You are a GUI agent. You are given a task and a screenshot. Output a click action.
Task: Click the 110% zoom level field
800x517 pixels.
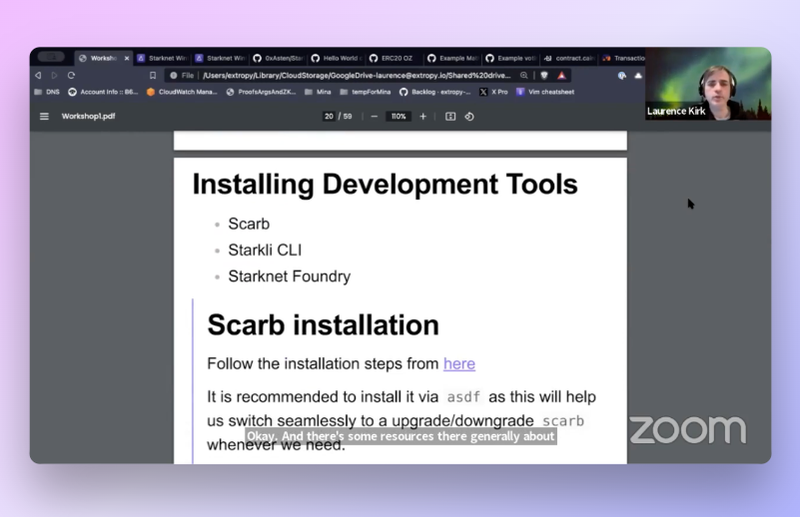(x=398, y=116)
